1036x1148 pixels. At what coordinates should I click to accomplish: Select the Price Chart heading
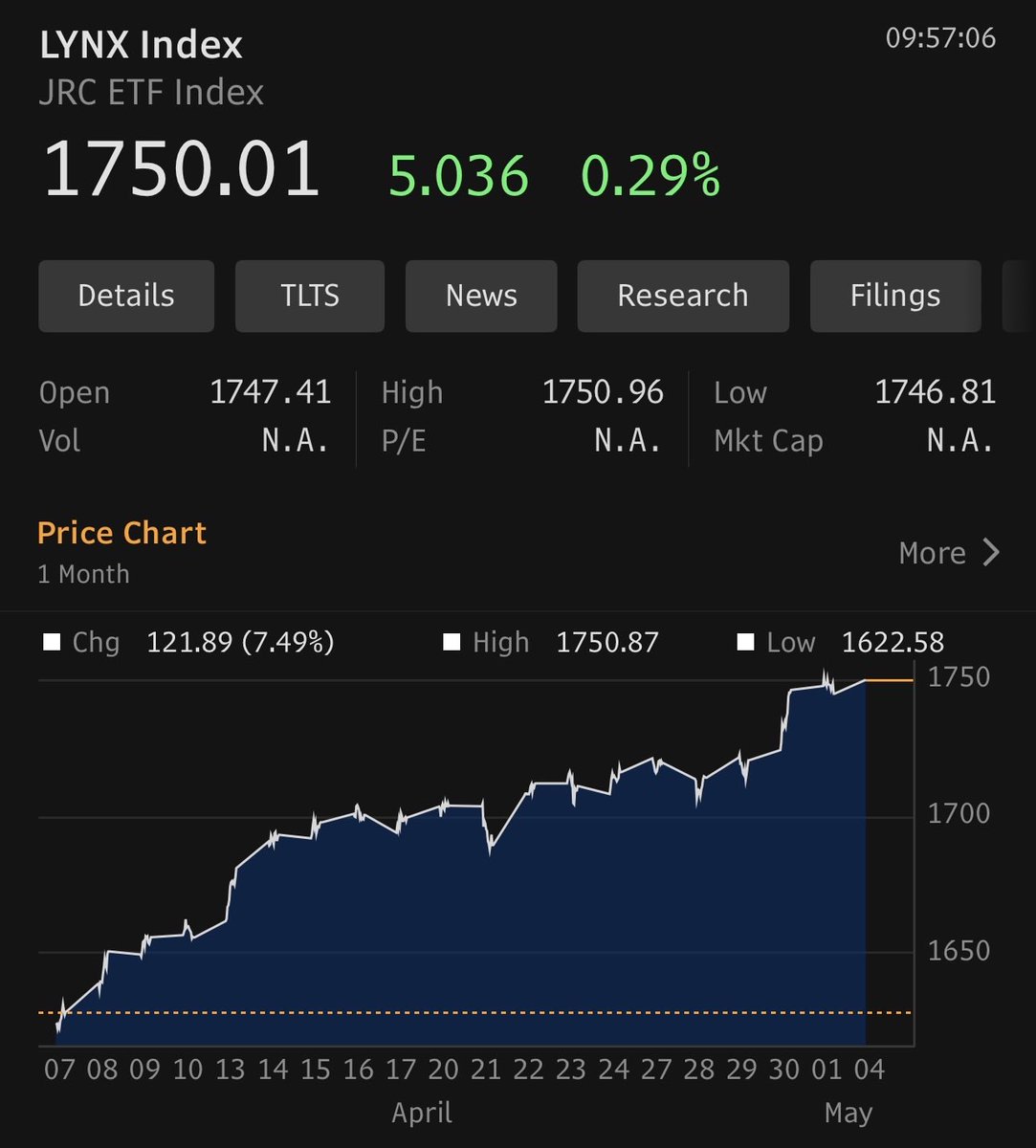(x=121, y=533)
